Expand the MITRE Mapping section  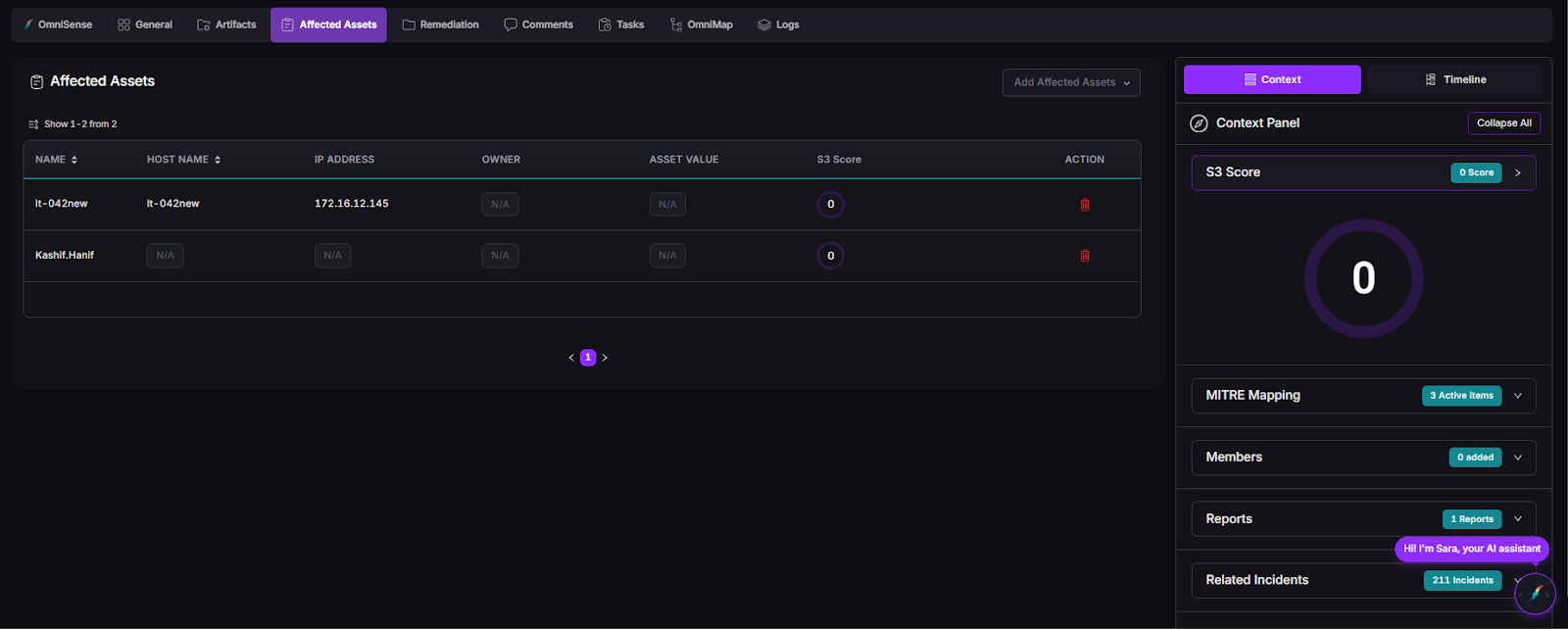1518,396
